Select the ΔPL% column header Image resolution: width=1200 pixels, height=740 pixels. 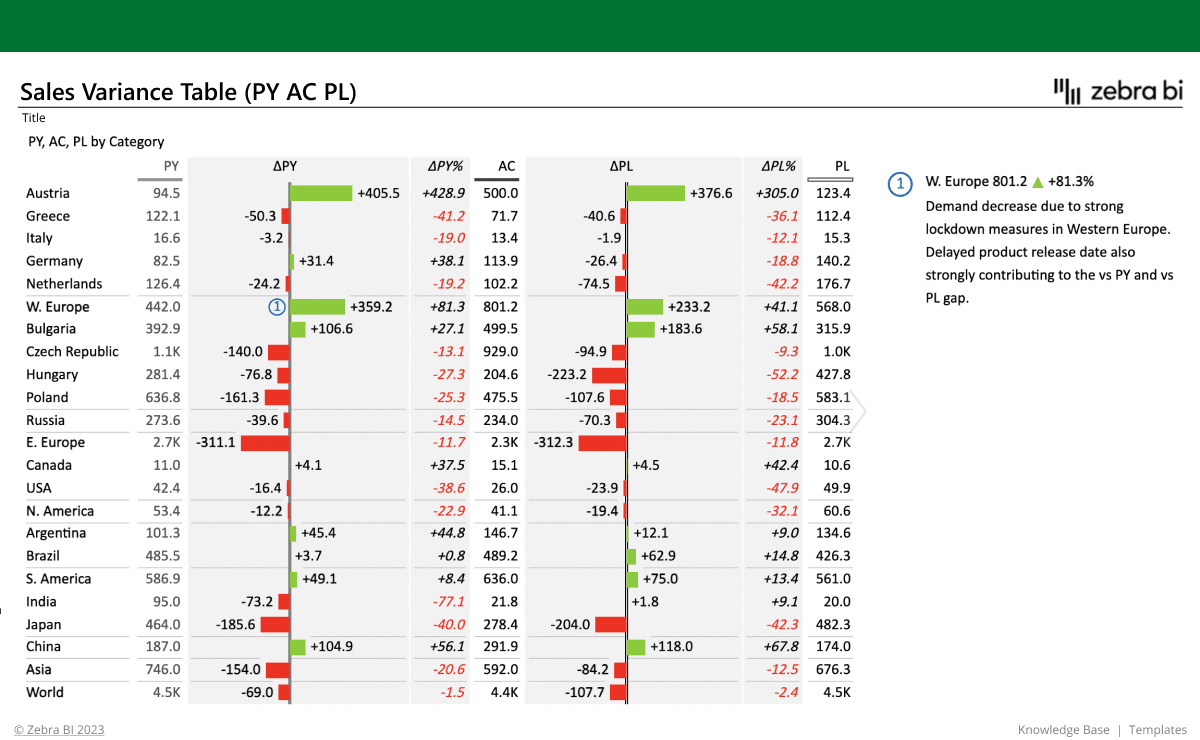coord(777,167)
